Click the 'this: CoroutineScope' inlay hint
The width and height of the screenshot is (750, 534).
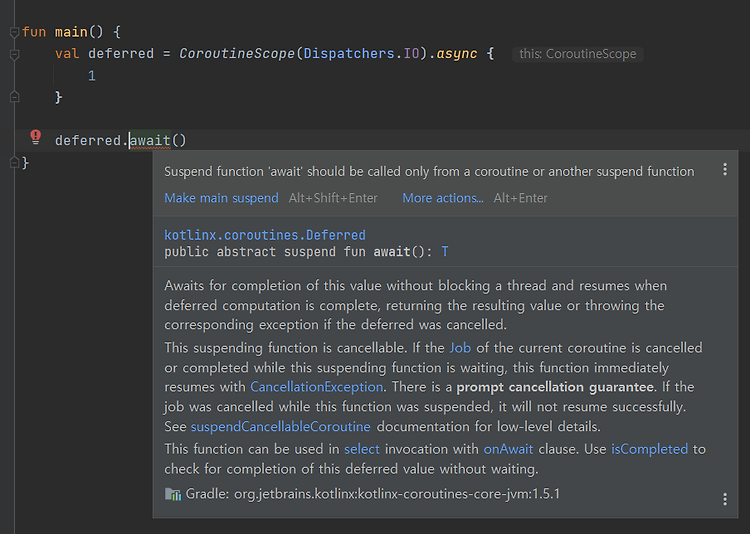tap(577, 54)
